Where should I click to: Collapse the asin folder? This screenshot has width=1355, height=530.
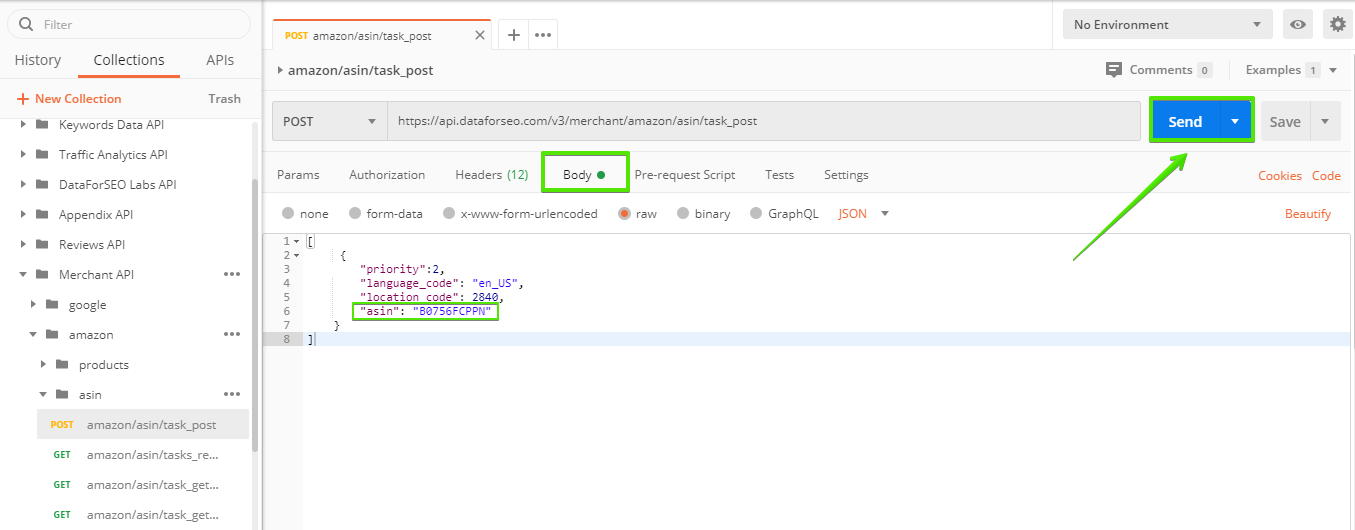pyautogui.click(x=44, y=394)
